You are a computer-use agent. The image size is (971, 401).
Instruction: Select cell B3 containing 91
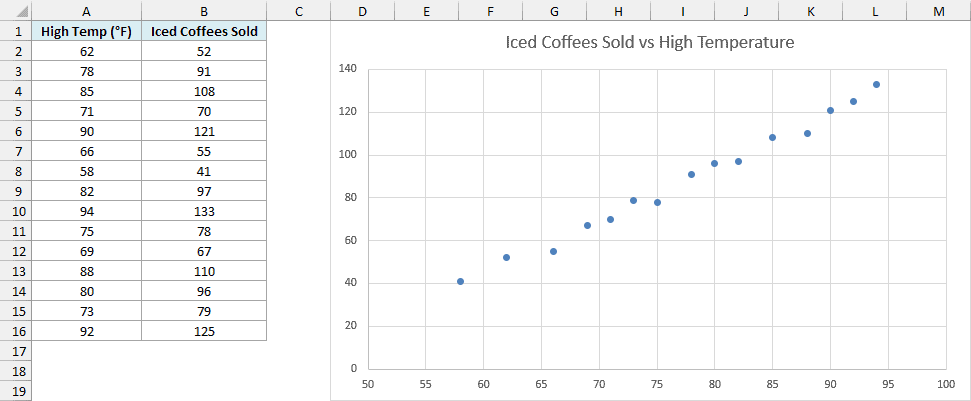pos(204,71)
